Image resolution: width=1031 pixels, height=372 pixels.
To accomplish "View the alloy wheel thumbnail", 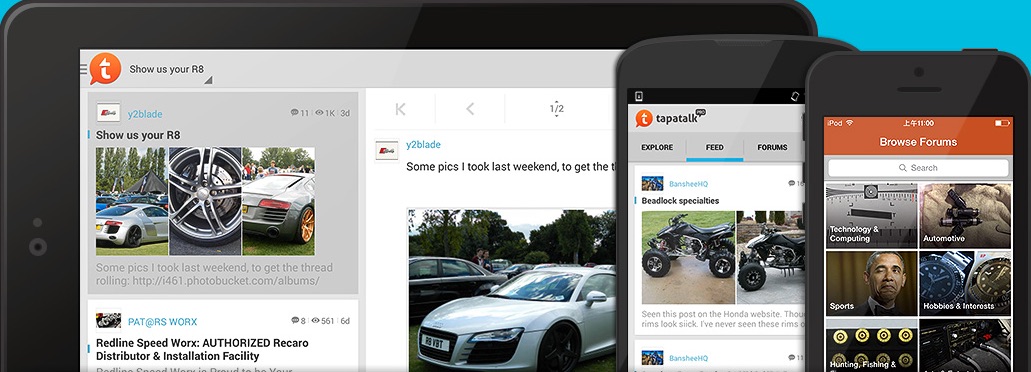I will pos(205,201).
